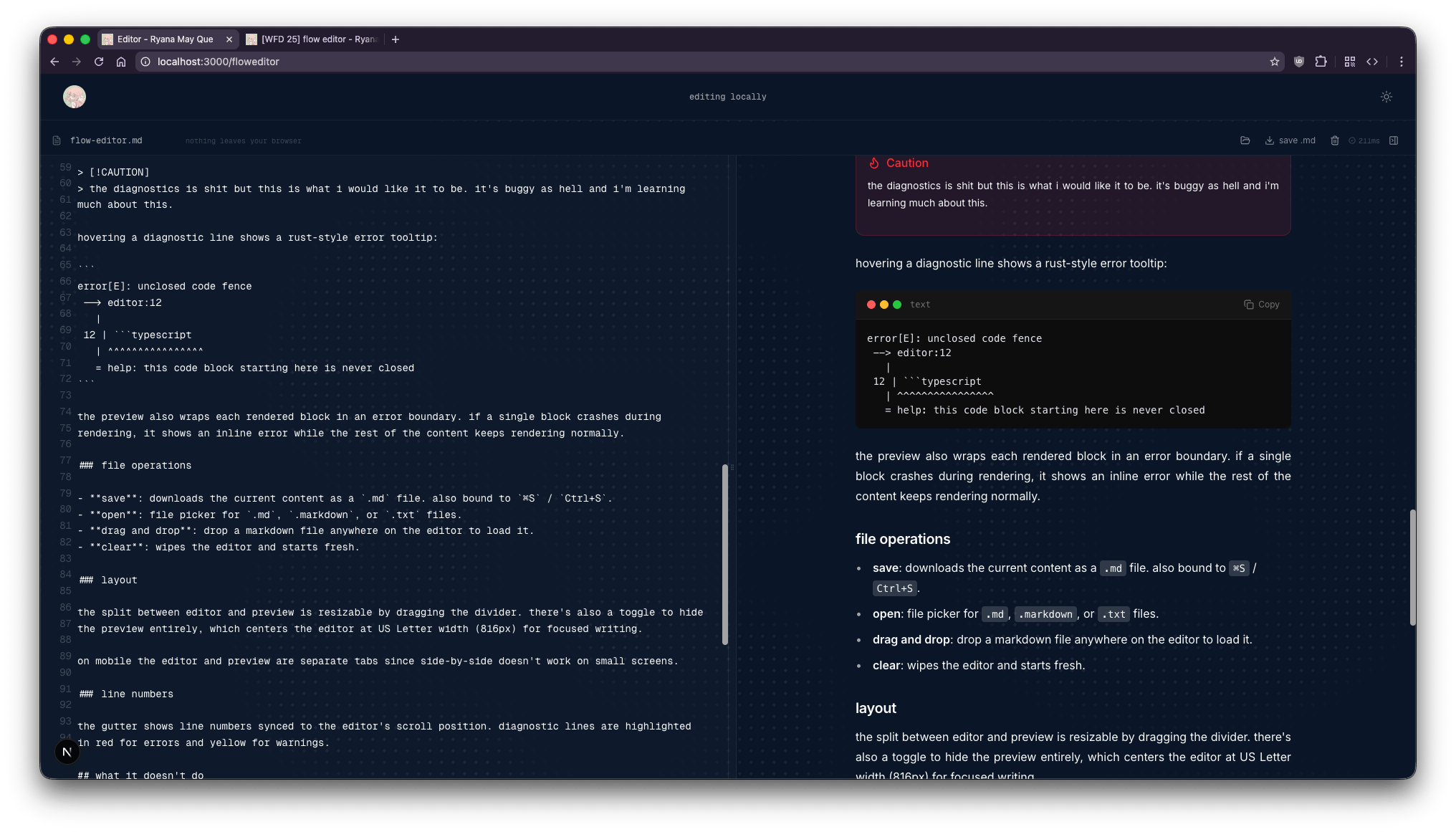Toggle the preview panel visibility icon
Viewport: 1456px width, 832px height.
1394,140
